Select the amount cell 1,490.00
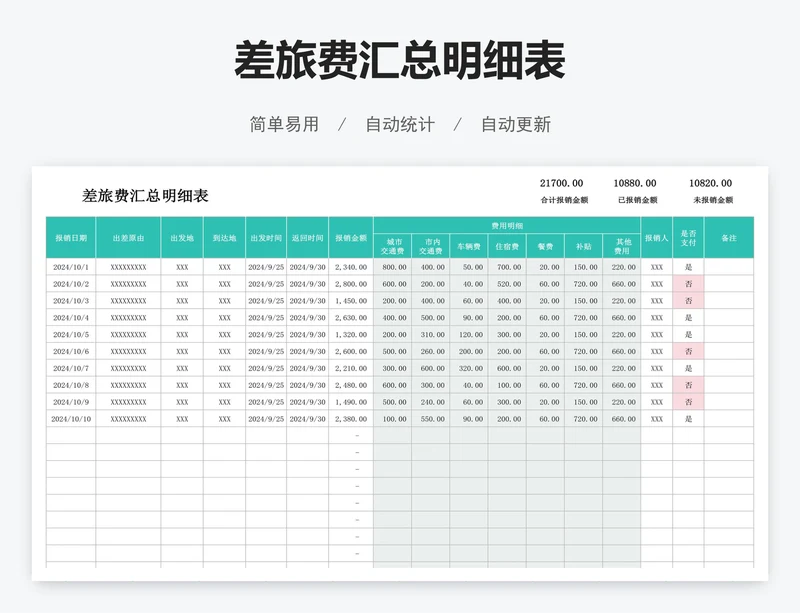Viewport: 800px width, 613px height. click(351, 402)
